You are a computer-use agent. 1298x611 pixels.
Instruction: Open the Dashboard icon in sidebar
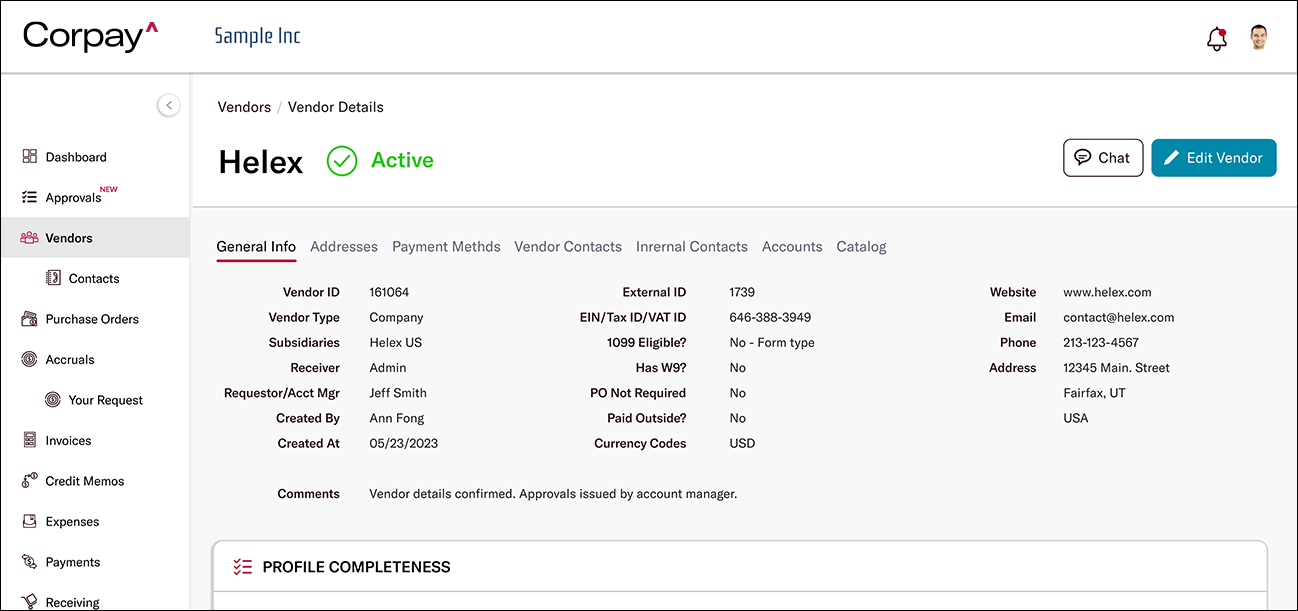click(x=28, y=156)
